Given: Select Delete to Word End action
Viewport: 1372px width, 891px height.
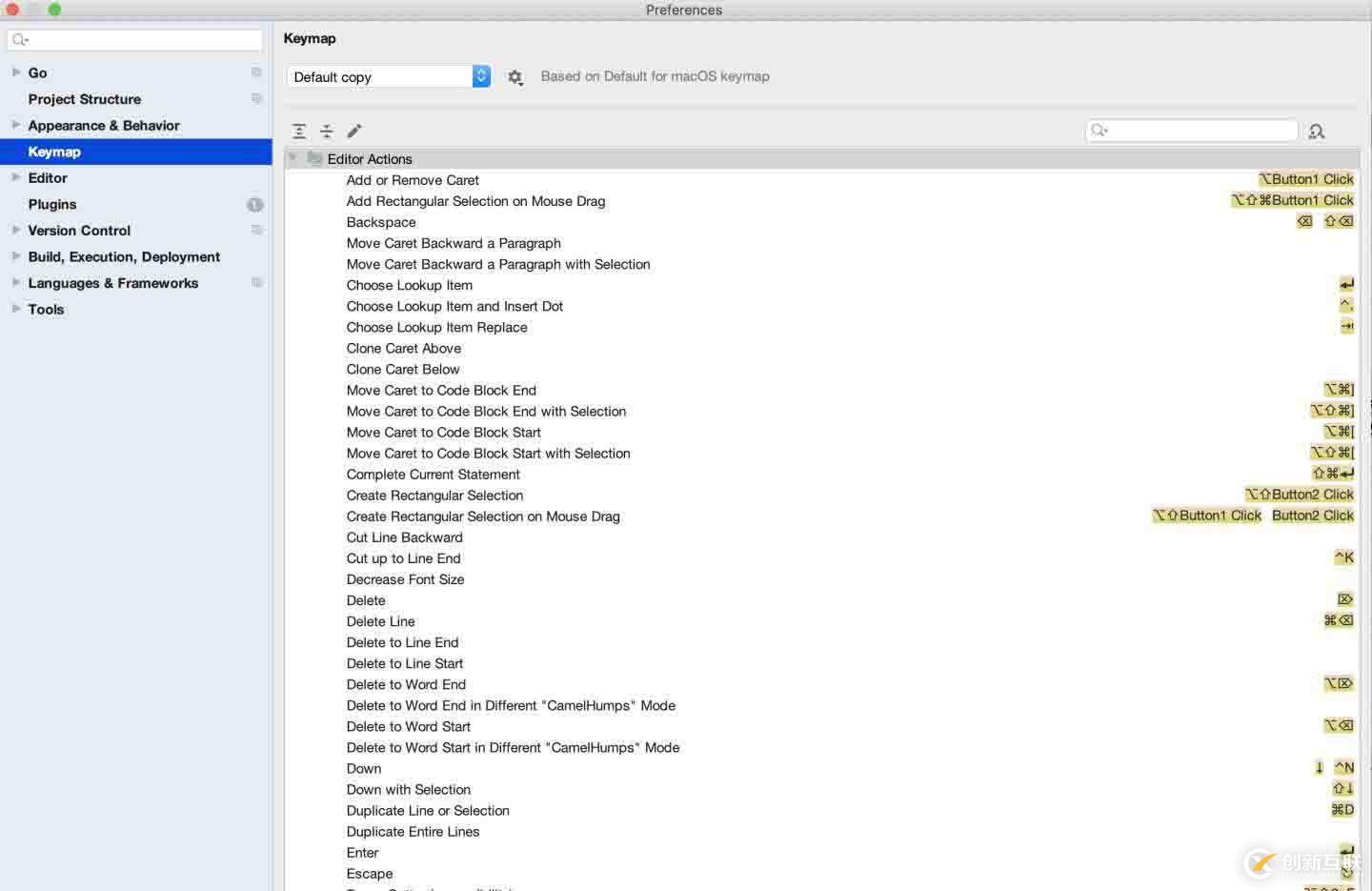Looking at the screenshot, I should [407, 684].
